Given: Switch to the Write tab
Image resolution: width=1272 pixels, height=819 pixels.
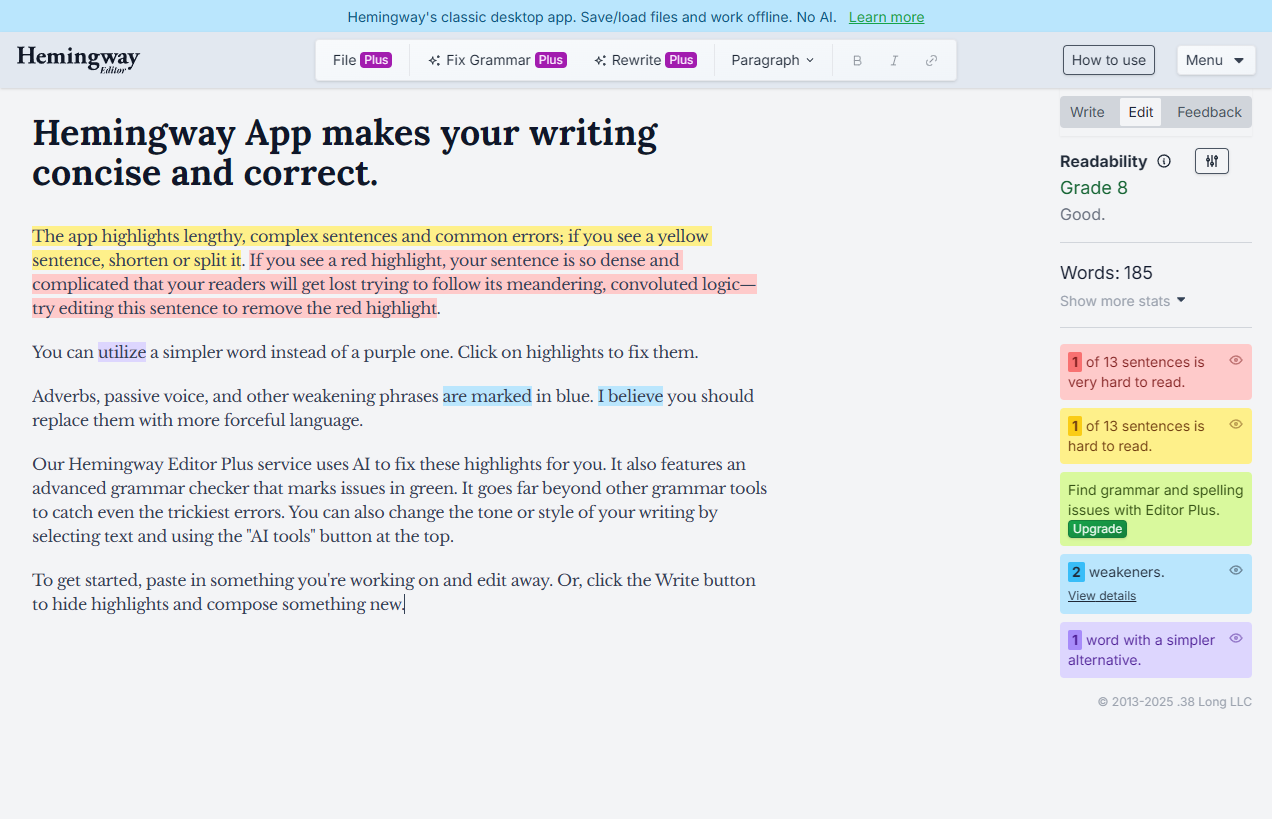Looking at the screenshot, I should (x=1088, y=112).
